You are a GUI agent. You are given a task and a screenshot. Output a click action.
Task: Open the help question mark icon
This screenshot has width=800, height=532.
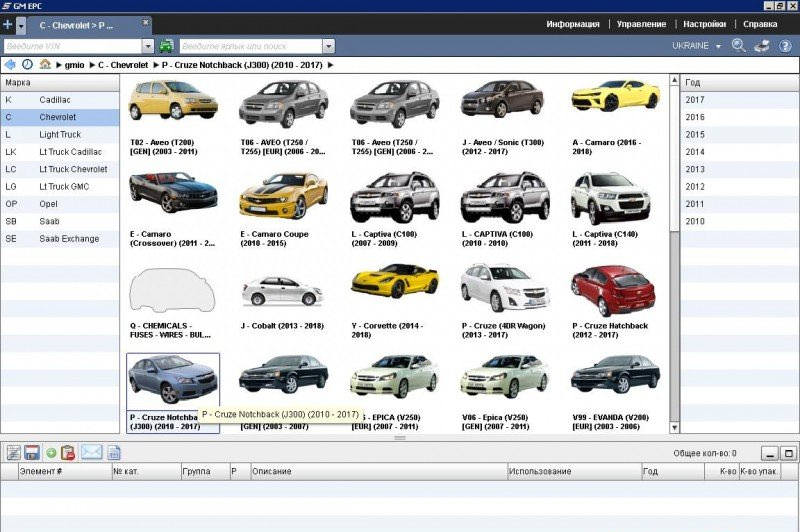(x=784, y=46)
